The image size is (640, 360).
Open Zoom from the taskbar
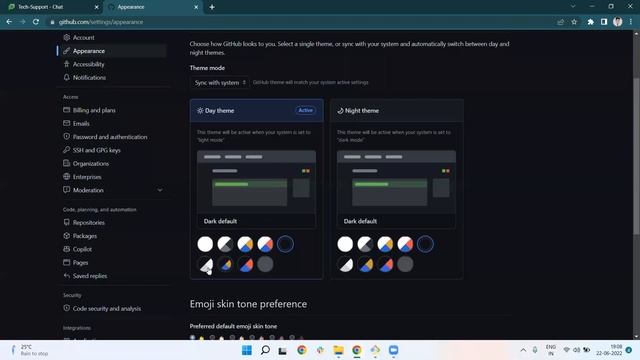(x=393, y=350)
